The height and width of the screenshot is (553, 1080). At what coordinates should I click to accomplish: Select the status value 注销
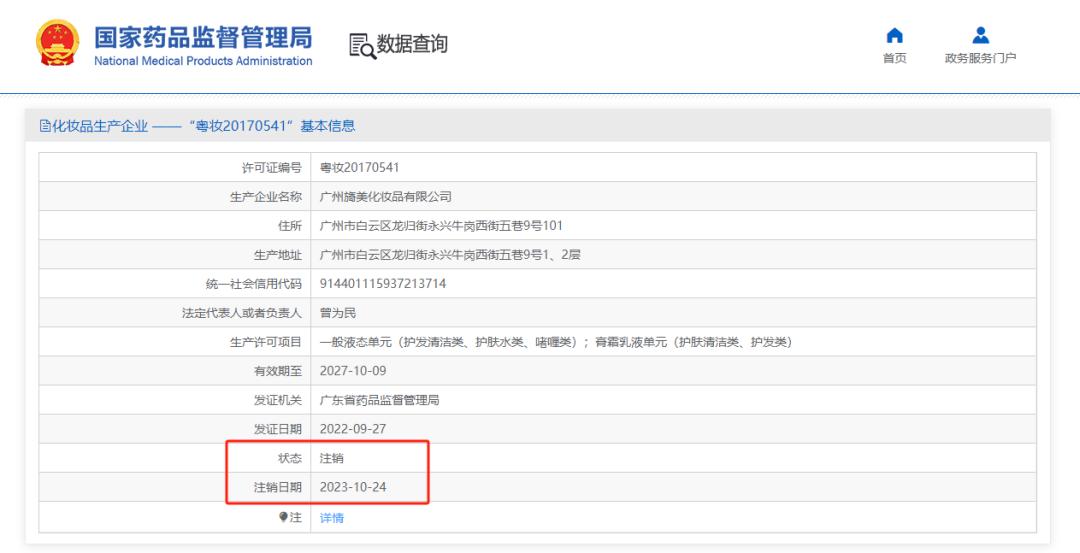coord(332,458)
